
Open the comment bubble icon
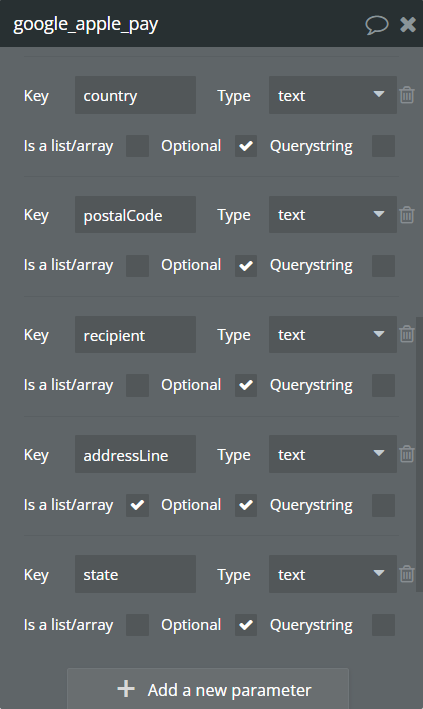[x=376, y=25]
